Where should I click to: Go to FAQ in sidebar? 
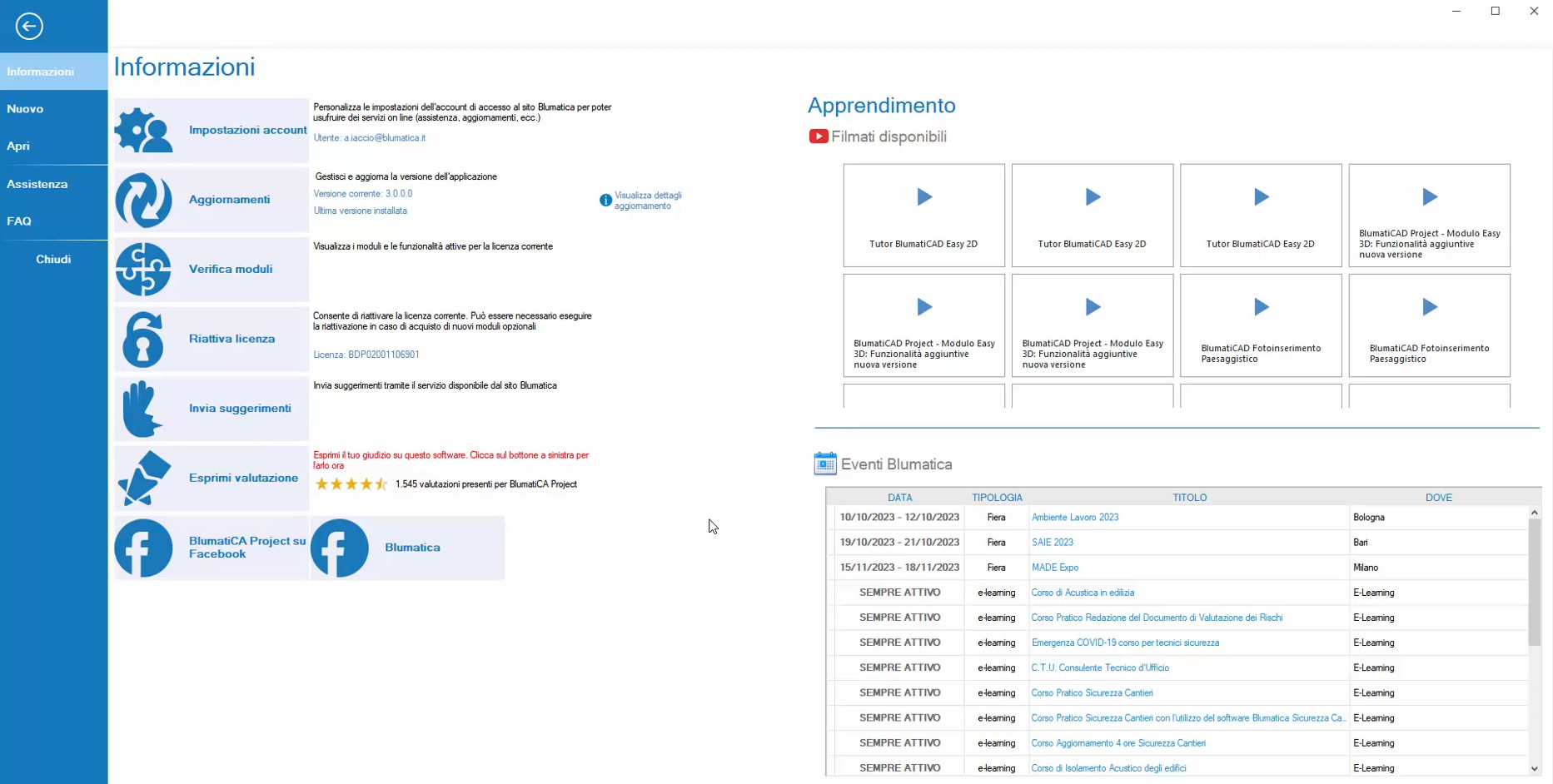tap(19, 221)
